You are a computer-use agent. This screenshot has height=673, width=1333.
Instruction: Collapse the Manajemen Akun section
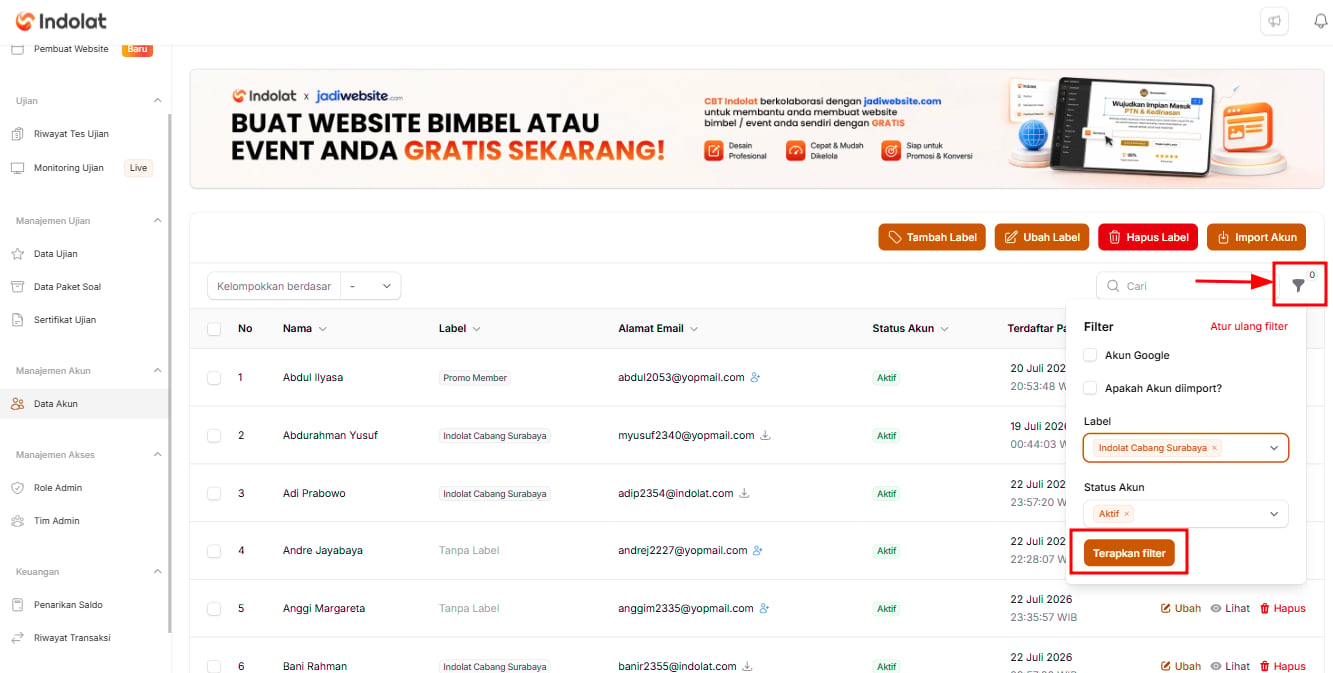[x=157, y=371]
